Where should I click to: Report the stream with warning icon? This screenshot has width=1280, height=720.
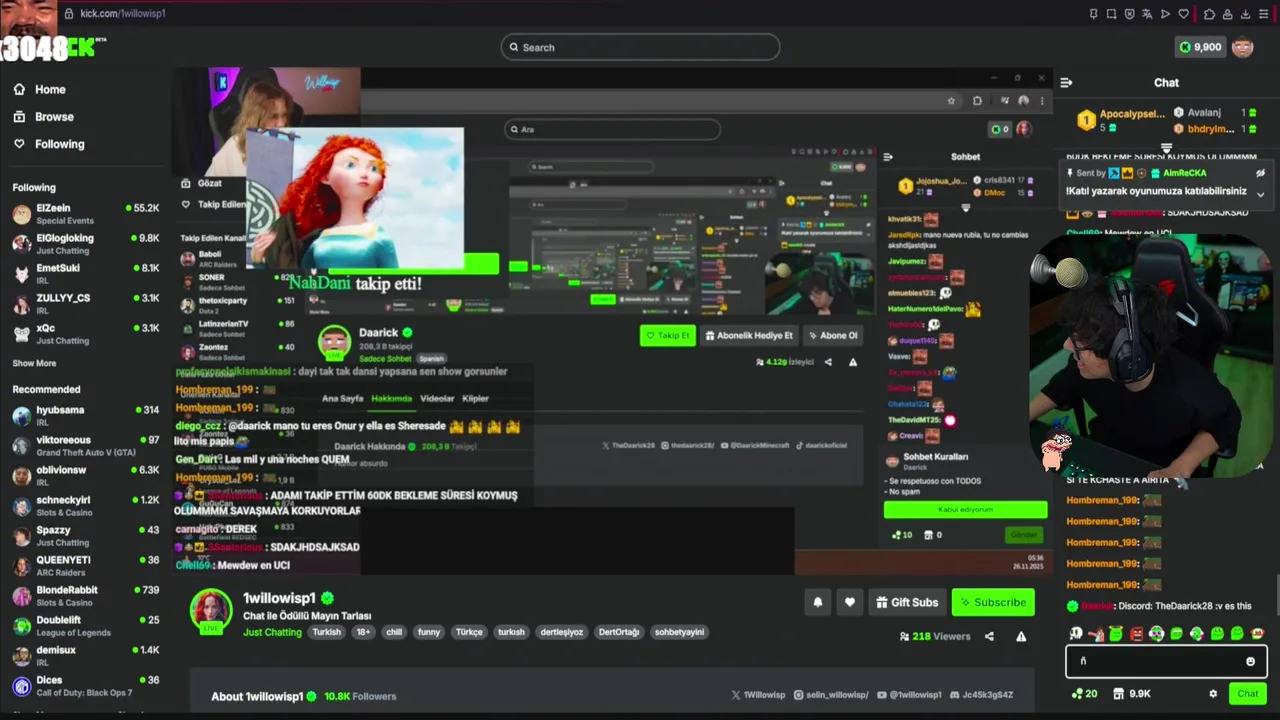pyautogui.click(x=1021, y=636)
